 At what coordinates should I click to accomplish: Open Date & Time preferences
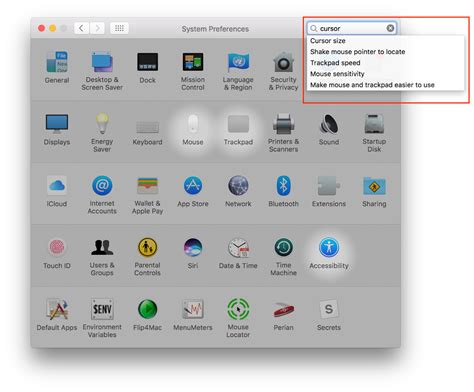[238, 253]
